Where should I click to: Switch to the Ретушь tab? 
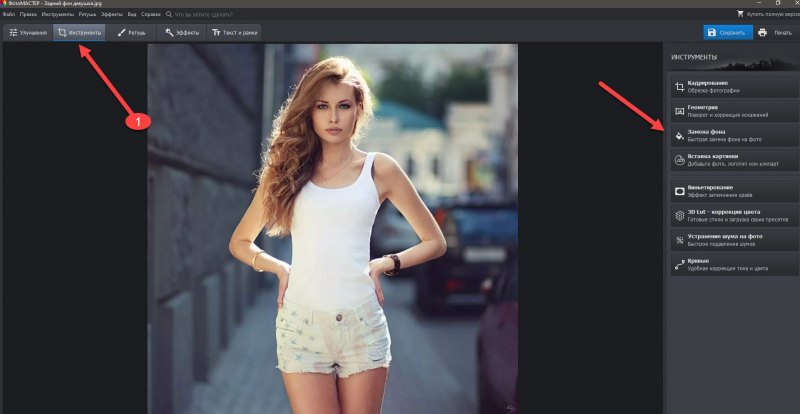click(131, 33)
